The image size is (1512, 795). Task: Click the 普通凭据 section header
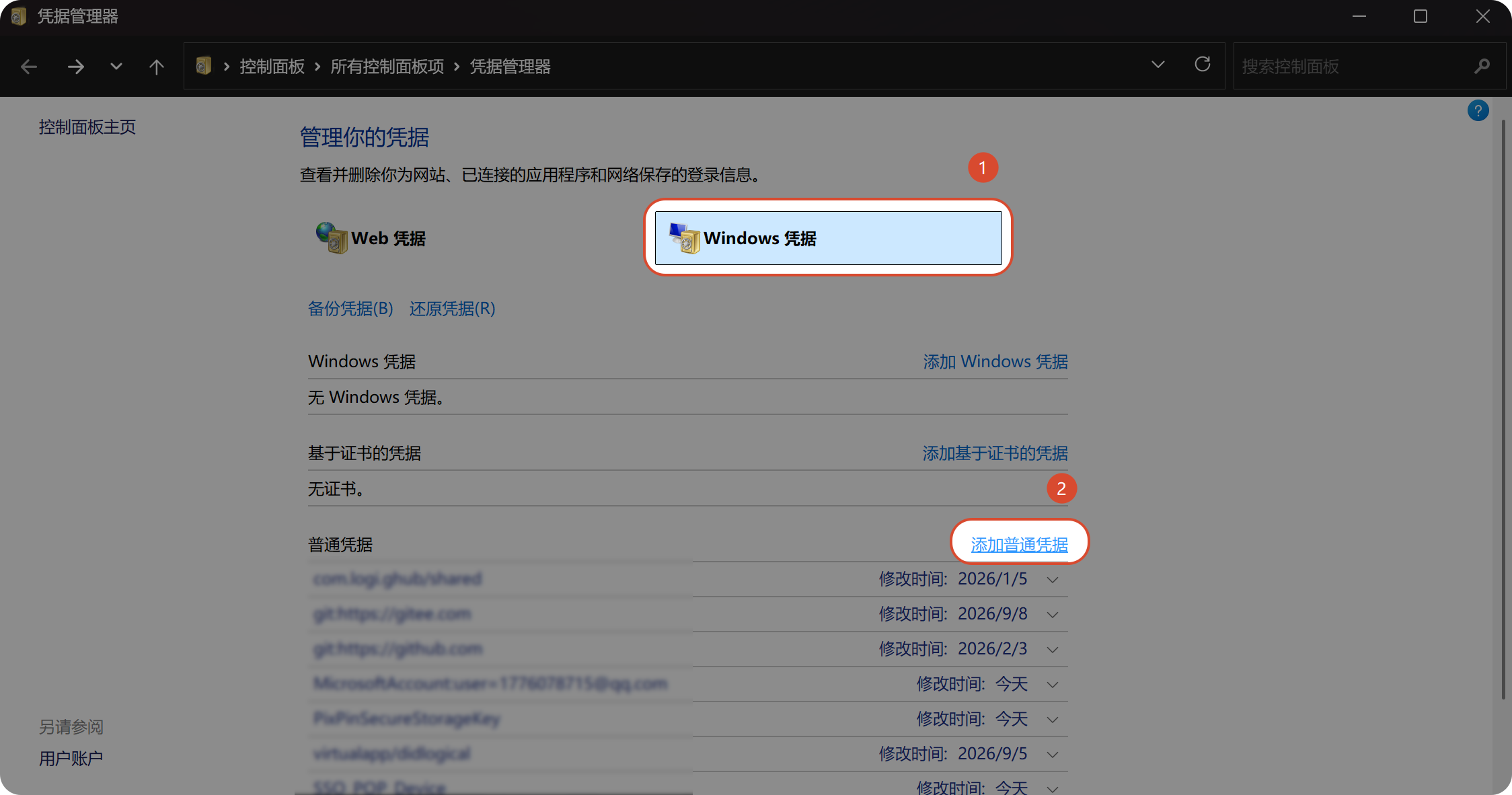point(340,545)
